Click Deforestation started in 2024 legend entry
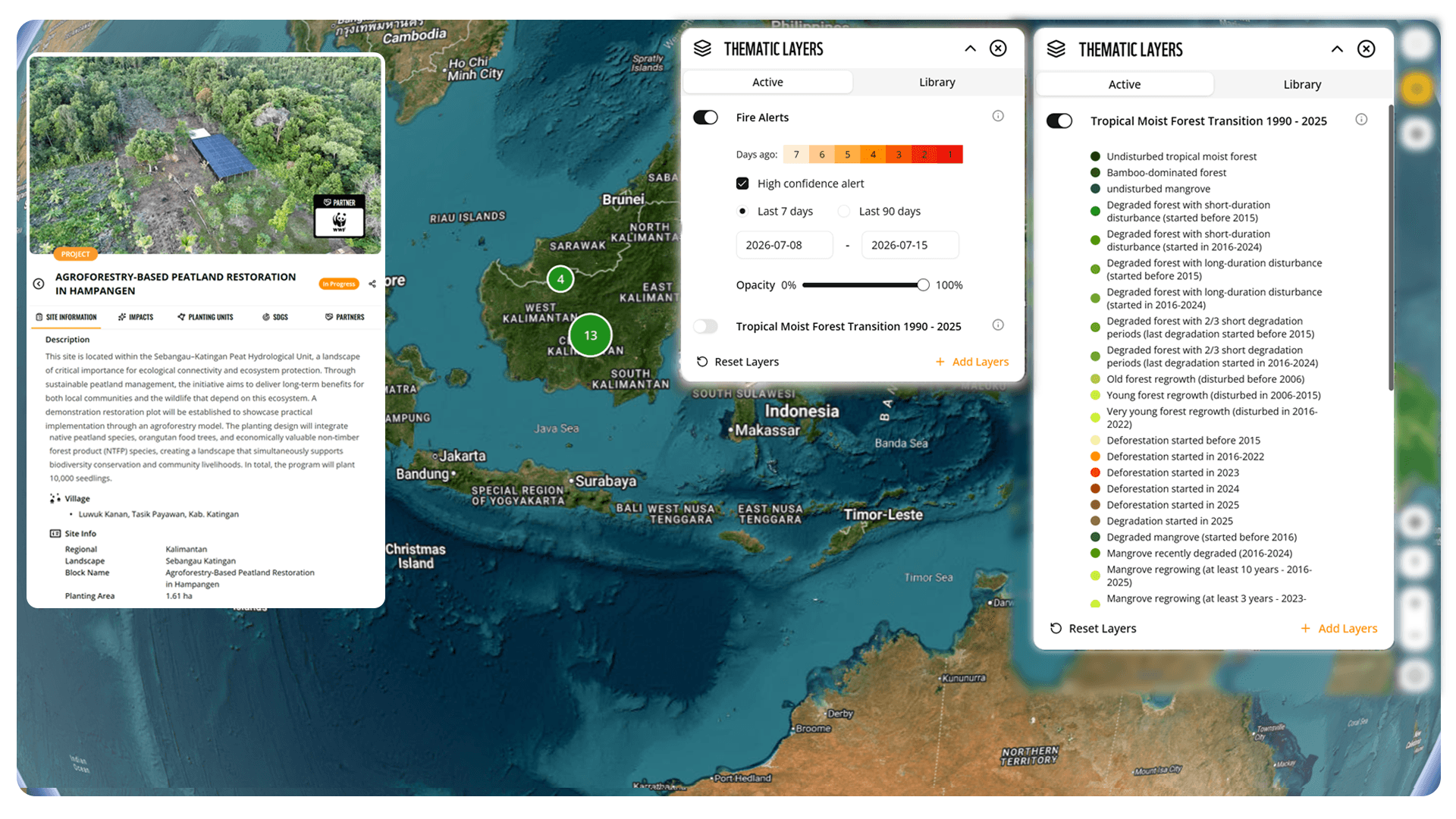 [1164, 489]
